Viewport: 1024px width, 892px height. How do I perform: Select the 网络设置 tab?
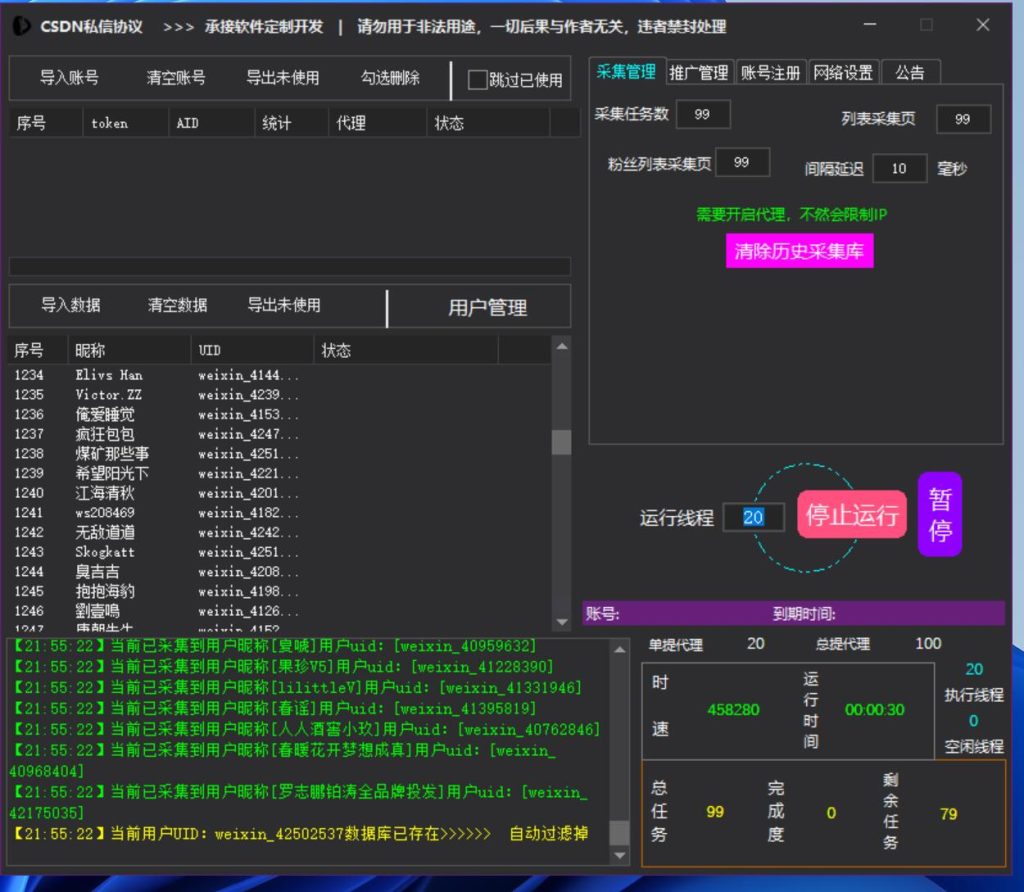click(x=843, y=72)
